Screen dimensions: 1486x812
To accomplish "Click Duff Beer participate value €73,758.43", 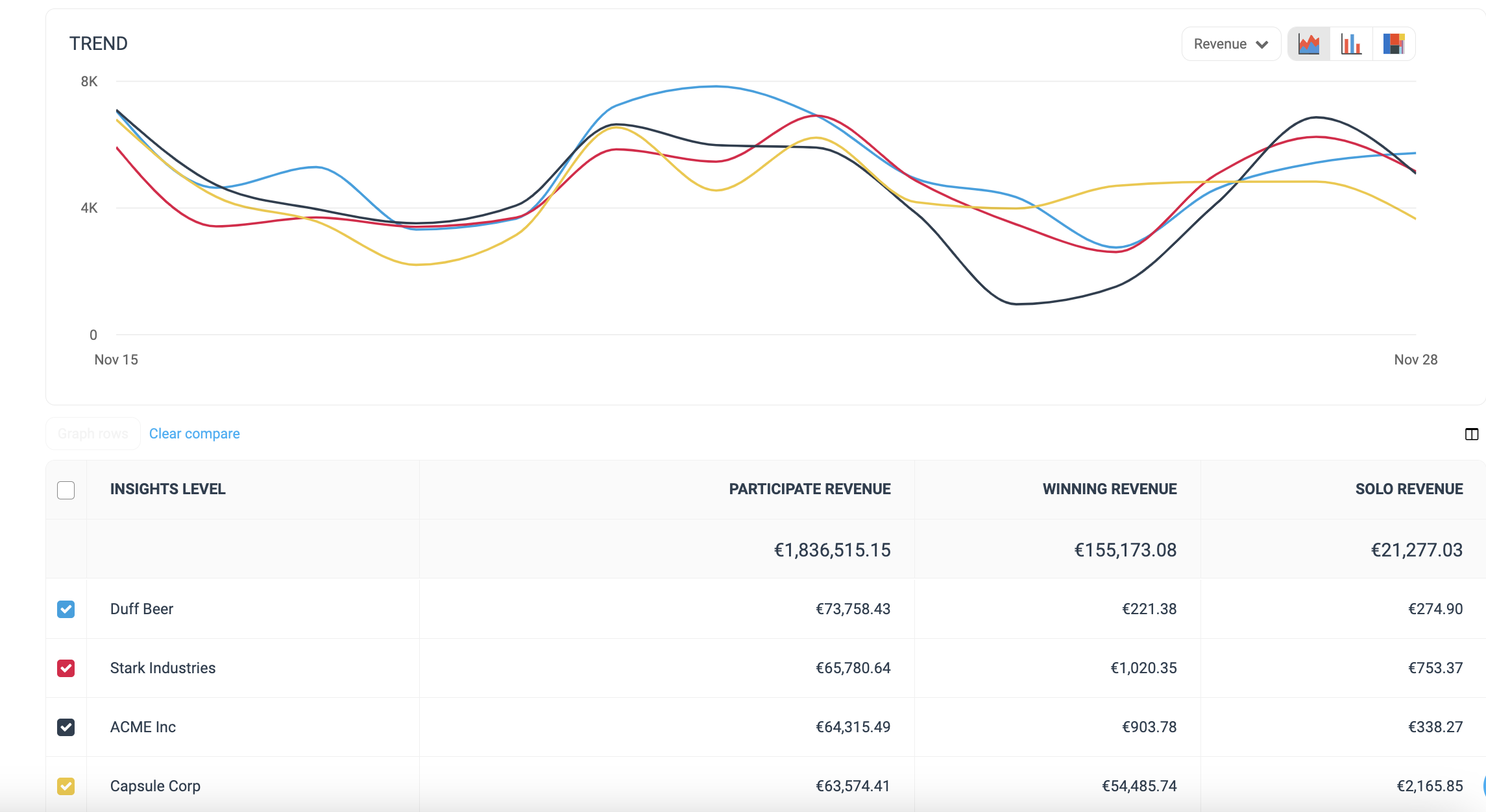I will click(x=853, y=609).
